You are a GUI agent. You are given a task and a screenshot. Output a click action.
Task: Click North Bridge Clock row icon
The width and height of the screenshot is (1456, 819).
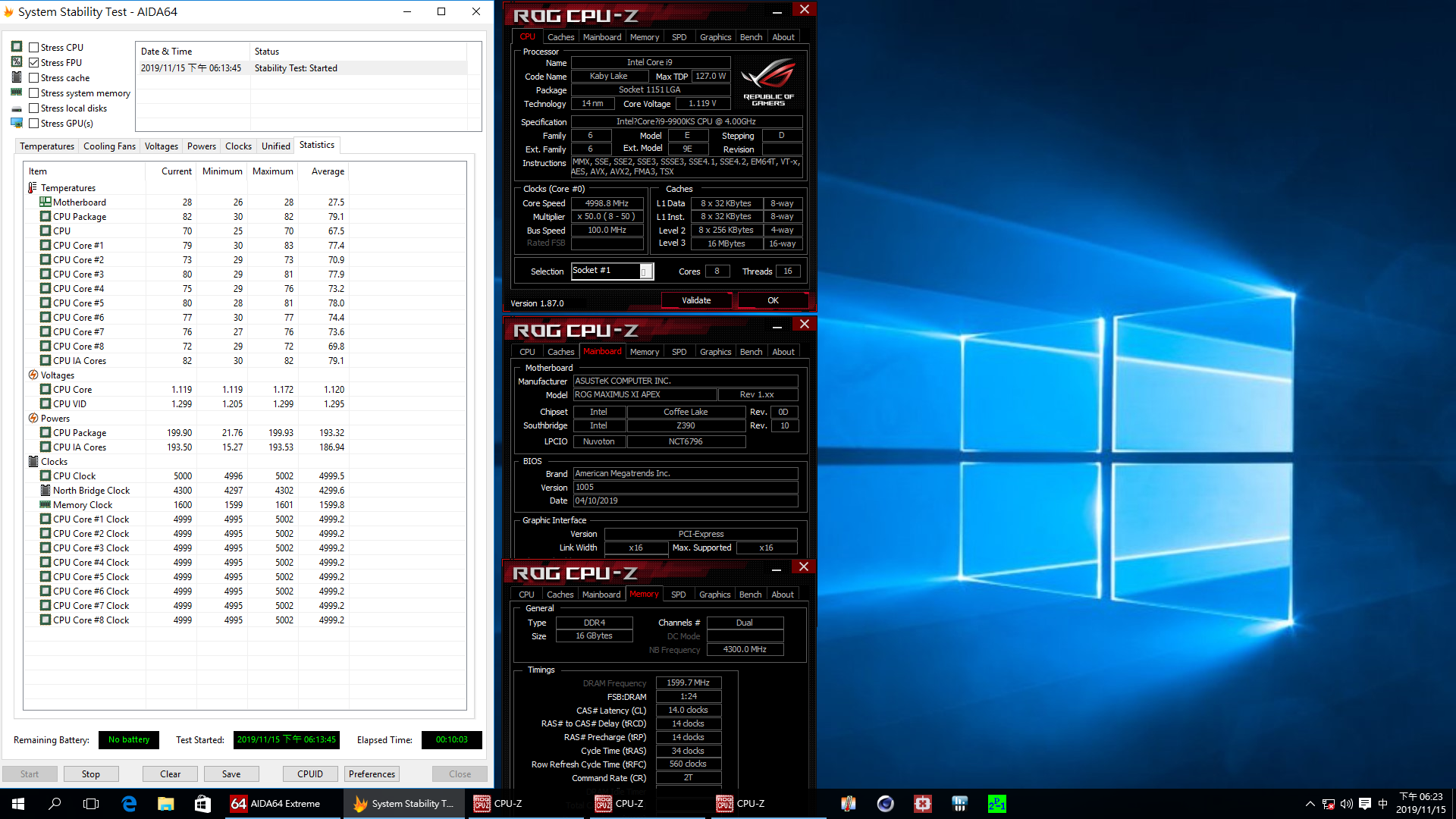(x=45, y=491)
